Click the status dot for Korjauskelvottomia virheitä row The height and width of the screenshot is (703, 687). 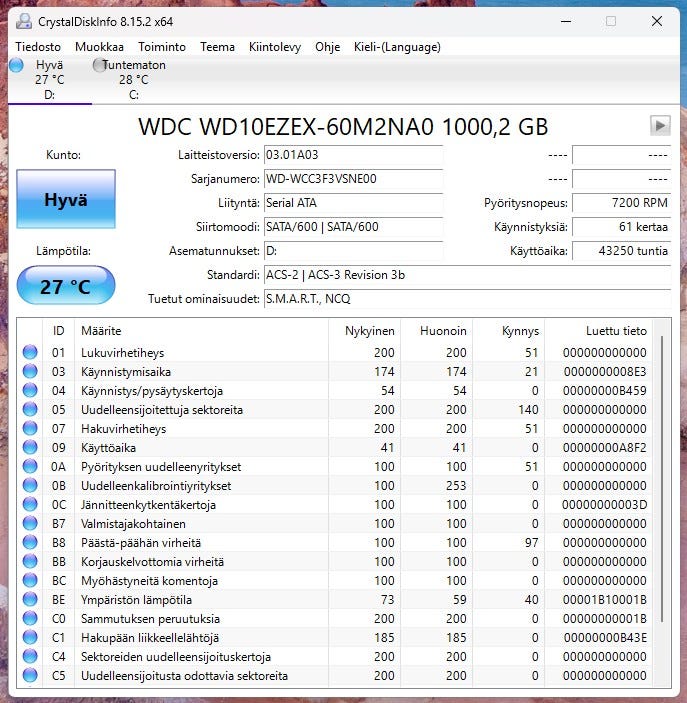30,561
